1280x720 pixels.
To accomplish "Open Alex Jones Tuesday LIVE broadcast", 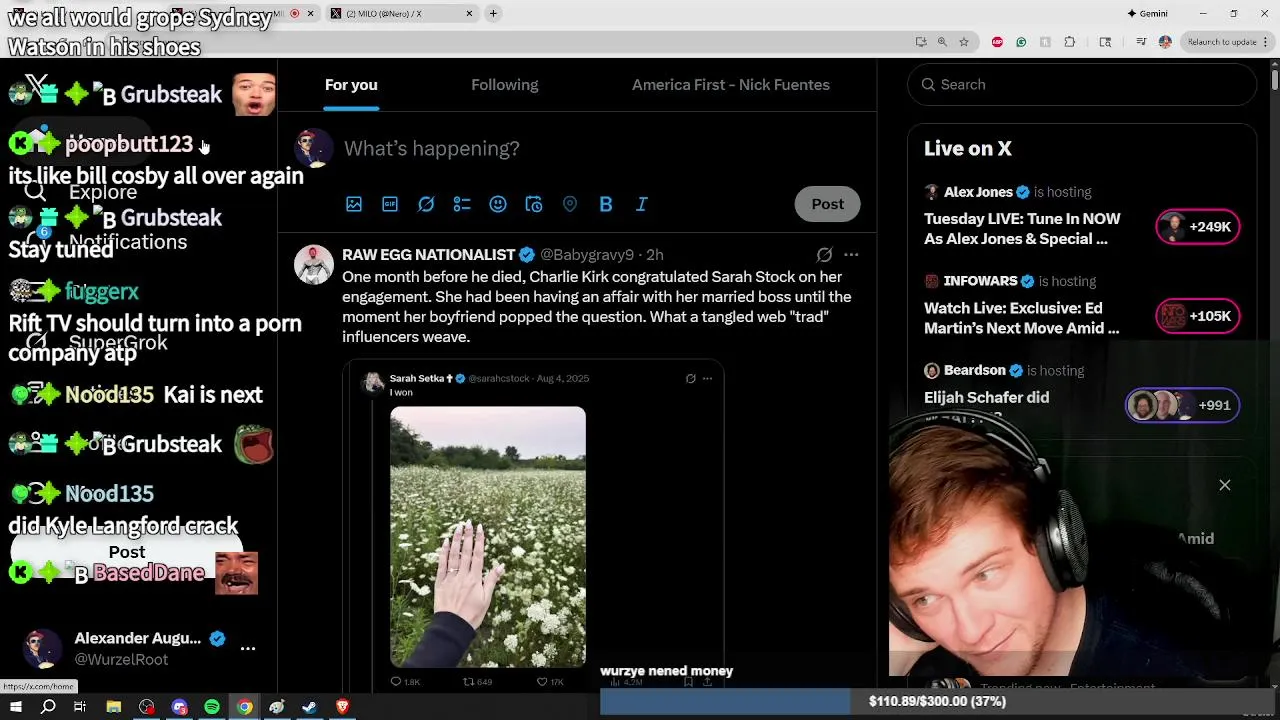I will [x=1022, y=228].
